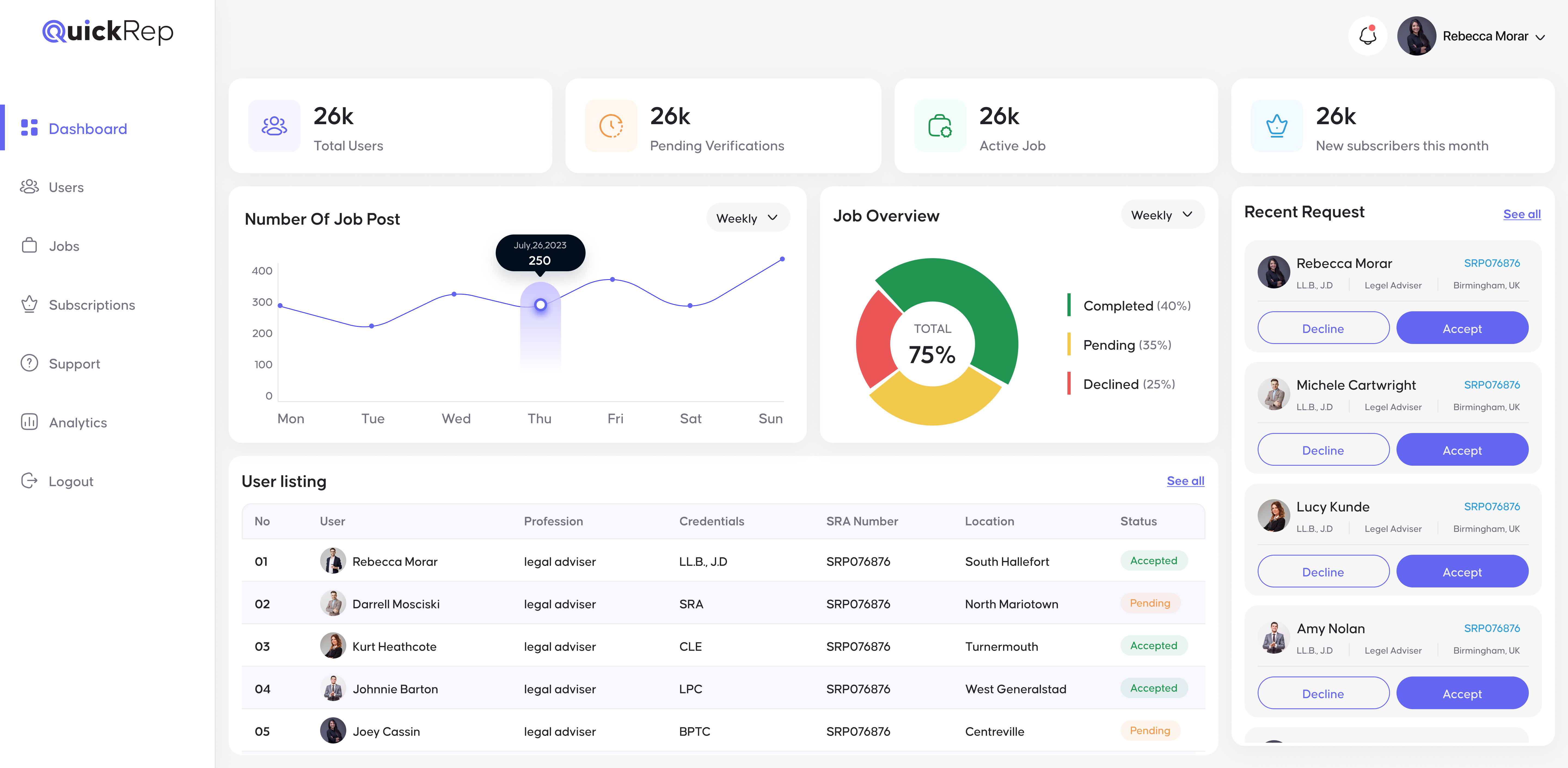1568x768 pixels.
Task: Decline Lucy Kunde's request
Action: pyautogui.click(x=1323, y=572)
